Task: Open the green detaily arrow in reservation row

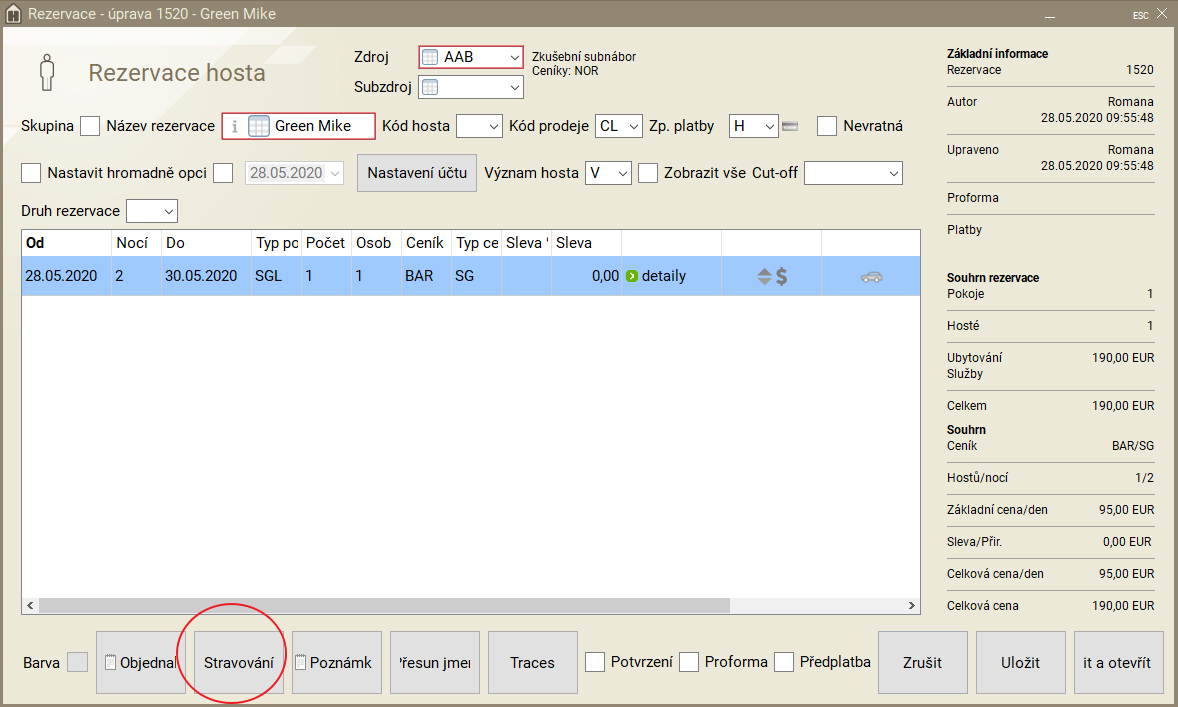Action: pyautogui.click(x=631, y=276)
